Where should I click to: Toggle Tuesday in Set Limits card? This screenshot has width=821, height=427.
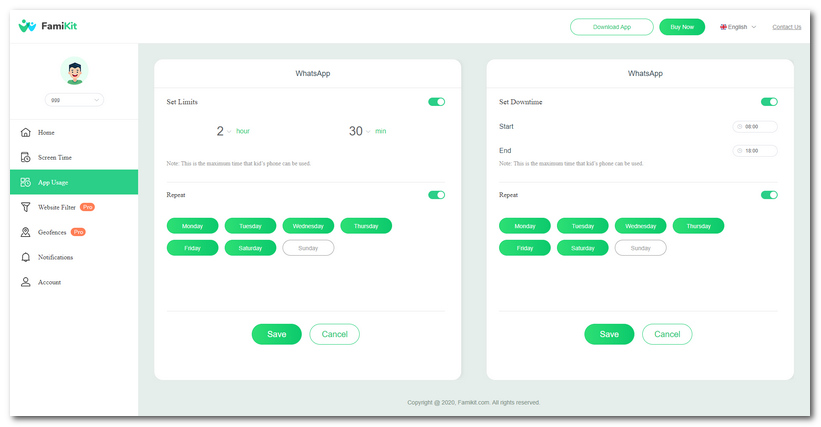(250, 226)
